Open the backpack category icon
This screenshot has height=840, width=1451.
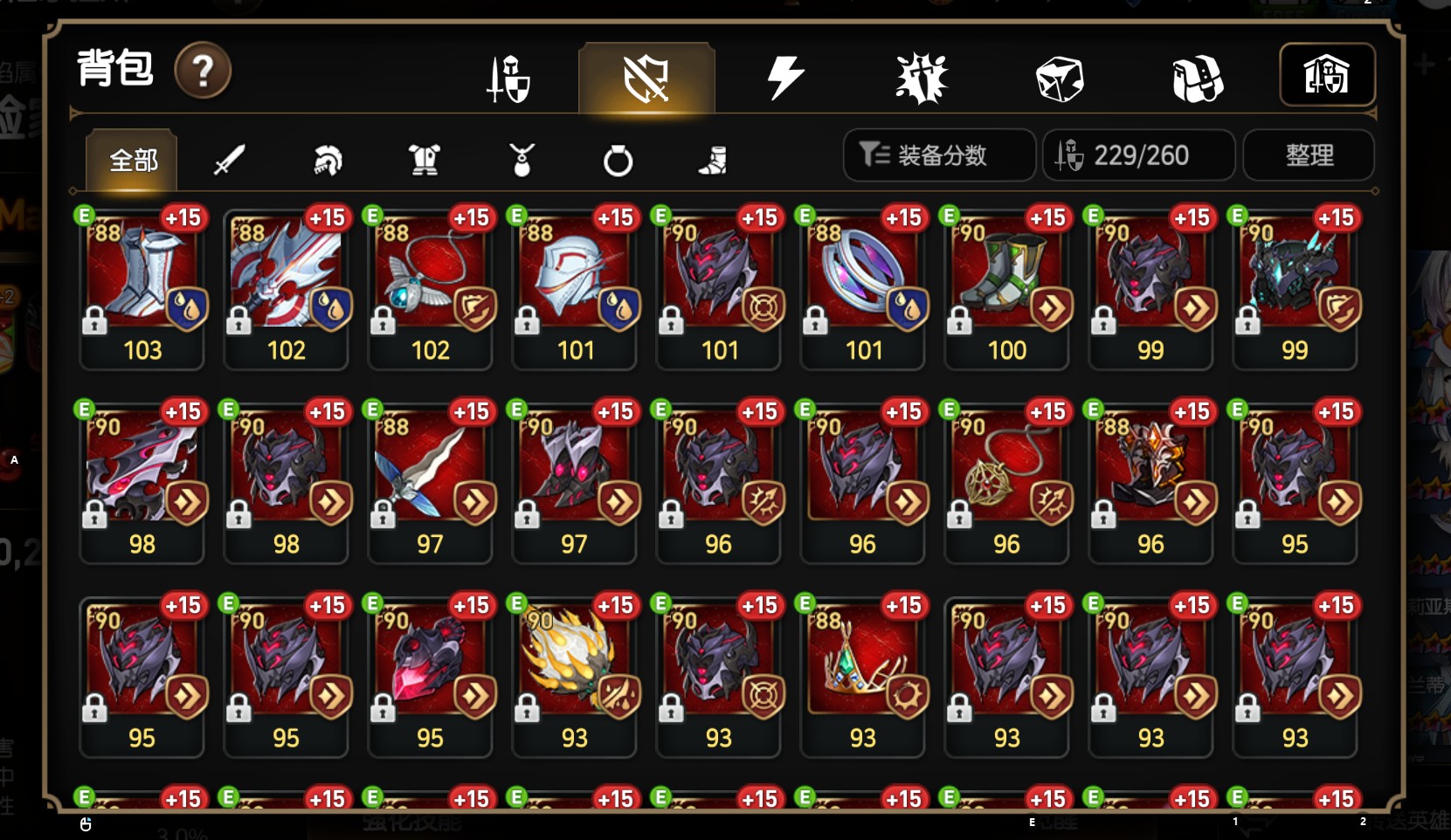coord(1197,79)
